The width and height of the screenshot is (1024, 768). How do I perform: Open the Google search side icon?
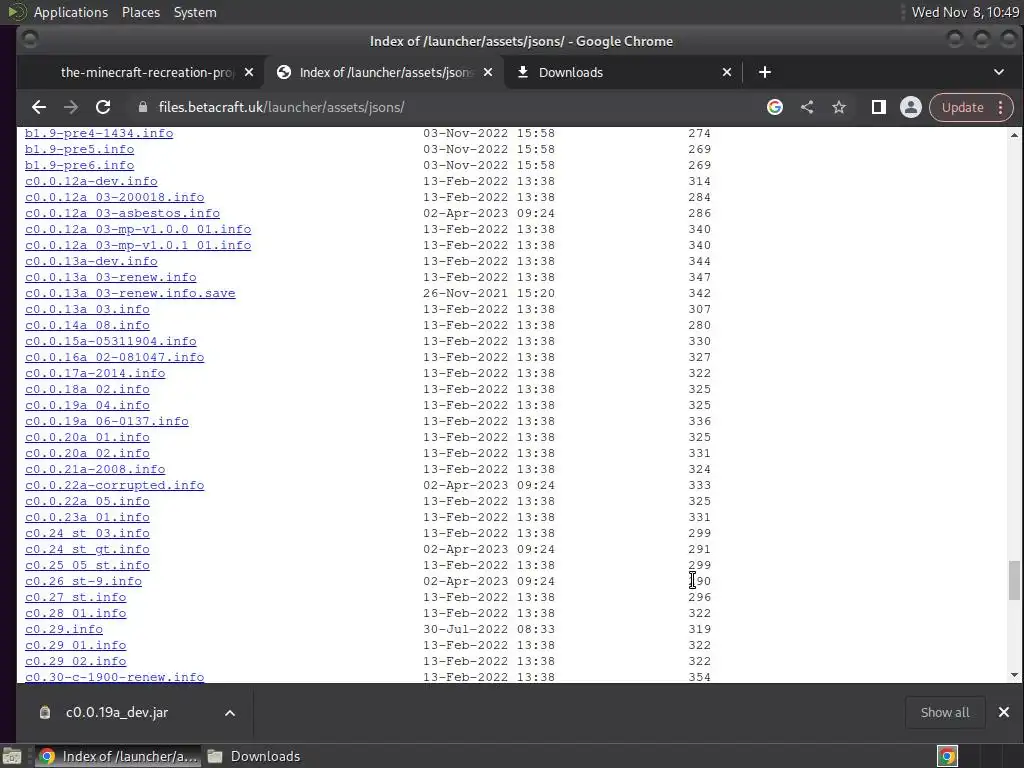[775, 107]
